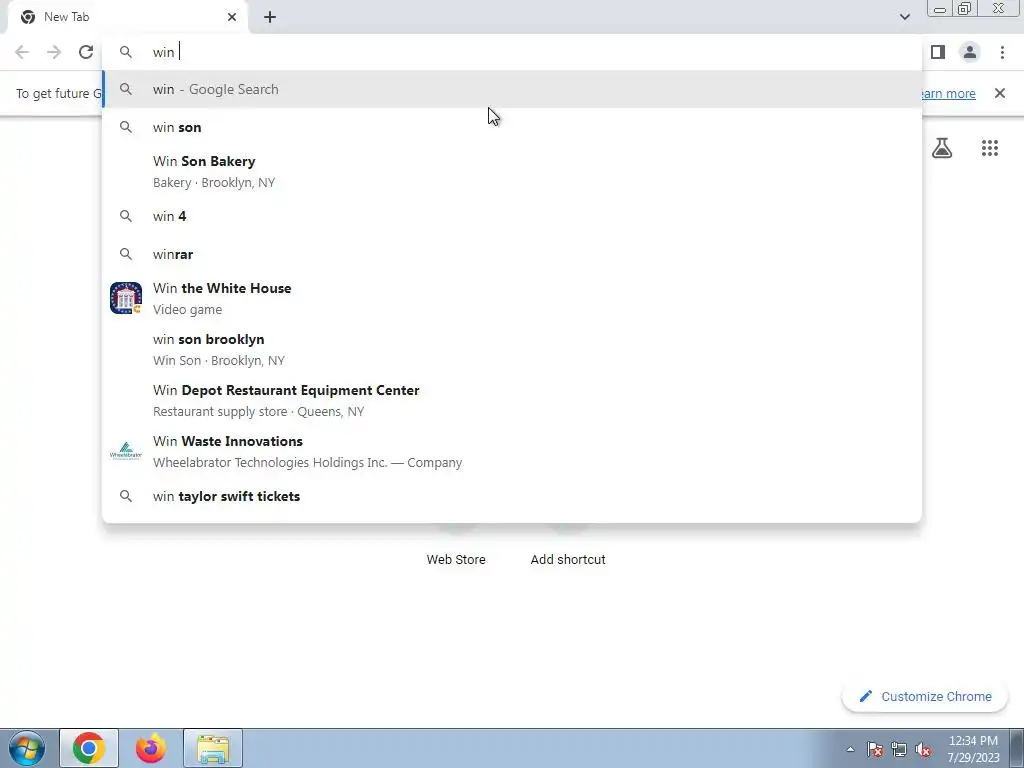Expand the tab search chevron
Viewport: 1024px width, 768px height.
point(904,17)
